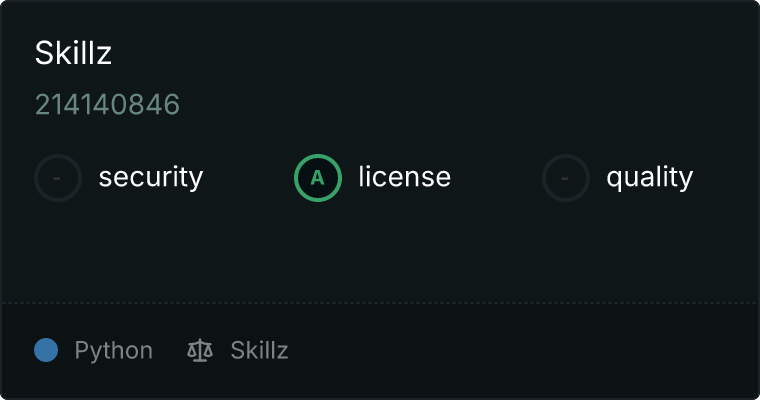
Task: Open the Skillz card title
Action: click(73, 52)
